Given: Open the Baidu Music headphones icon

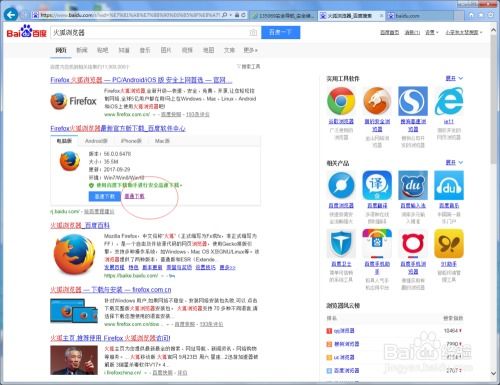Looking at the screenshot, I should (x=449, y=185).
